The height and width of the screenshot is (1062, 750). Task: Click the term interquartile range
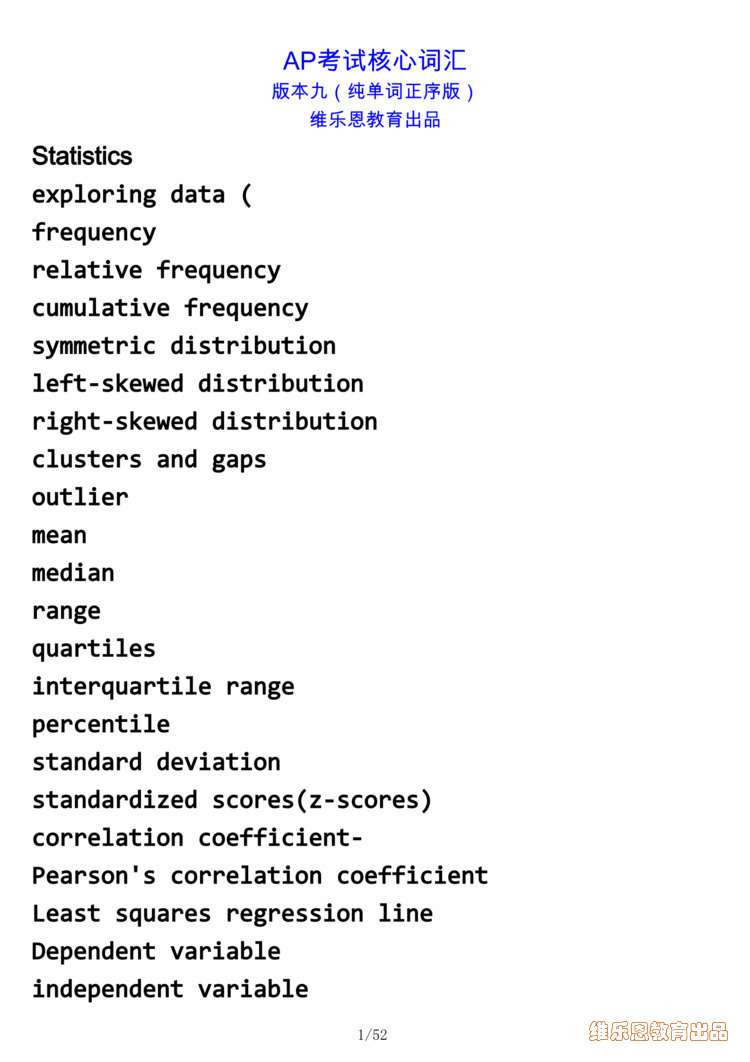click(x=163, y=687)
